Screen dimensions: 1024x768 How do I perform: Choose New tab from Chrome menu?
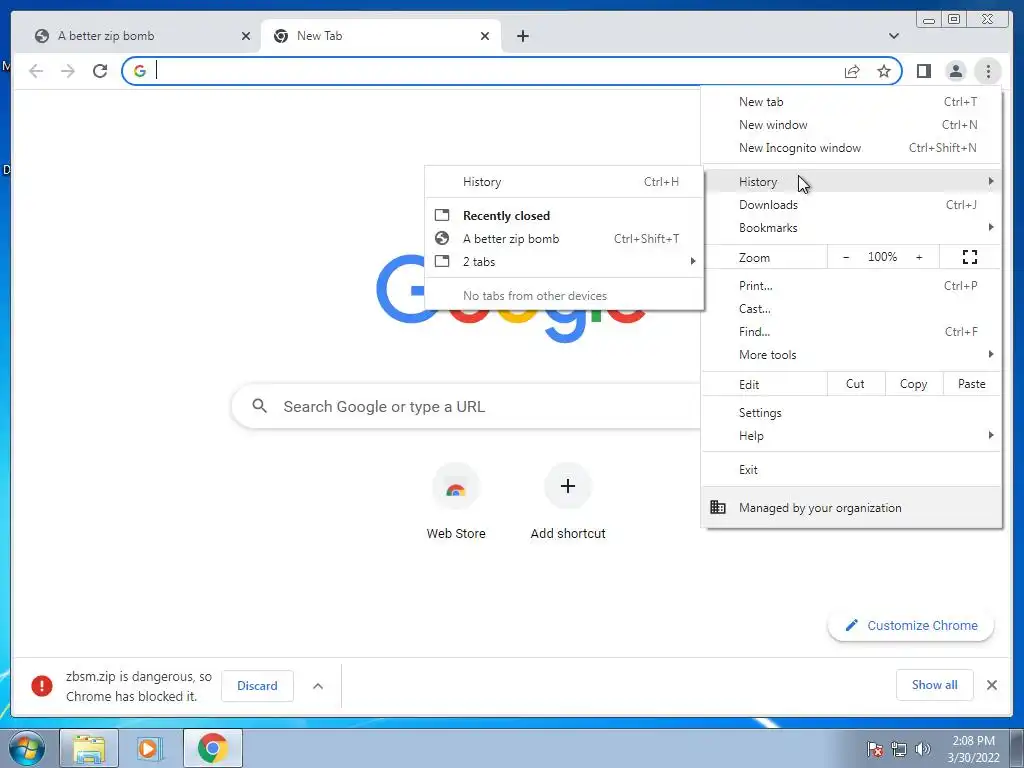[x=852, y=102]
